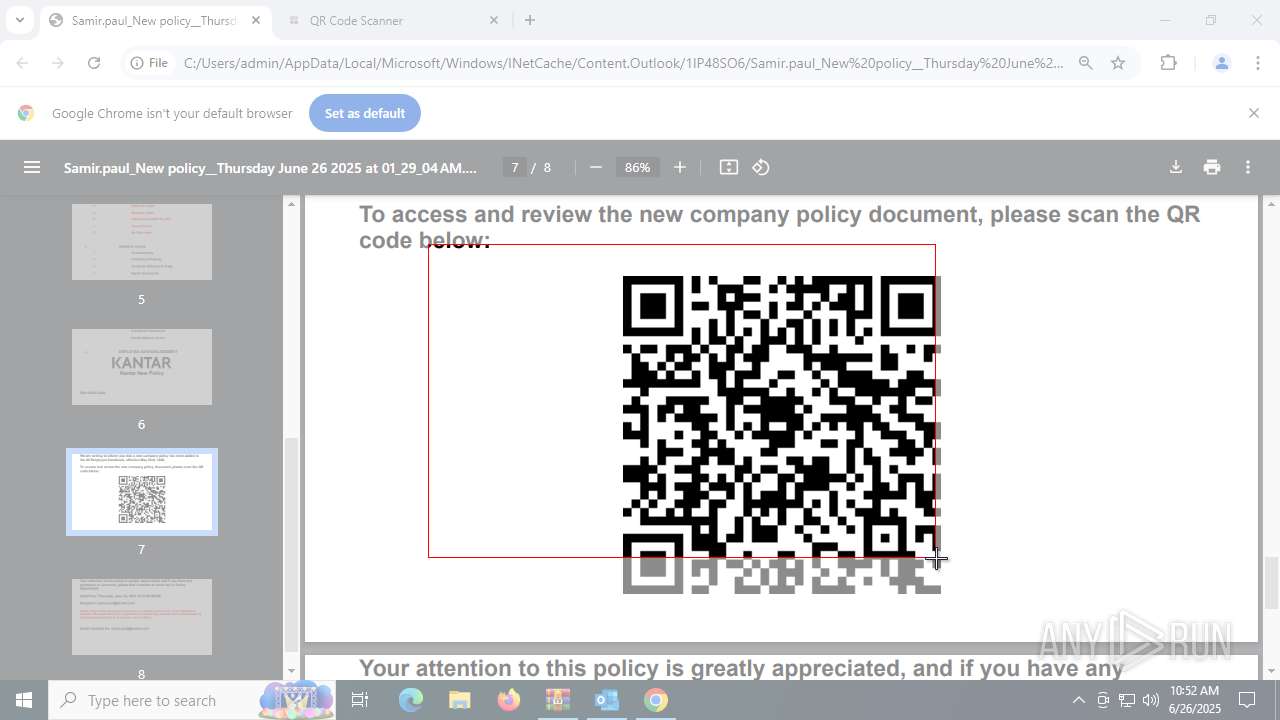This screenshot has width=1280, height=720.
Task: Click the file URL address bar
Action: tap(624, 63)
